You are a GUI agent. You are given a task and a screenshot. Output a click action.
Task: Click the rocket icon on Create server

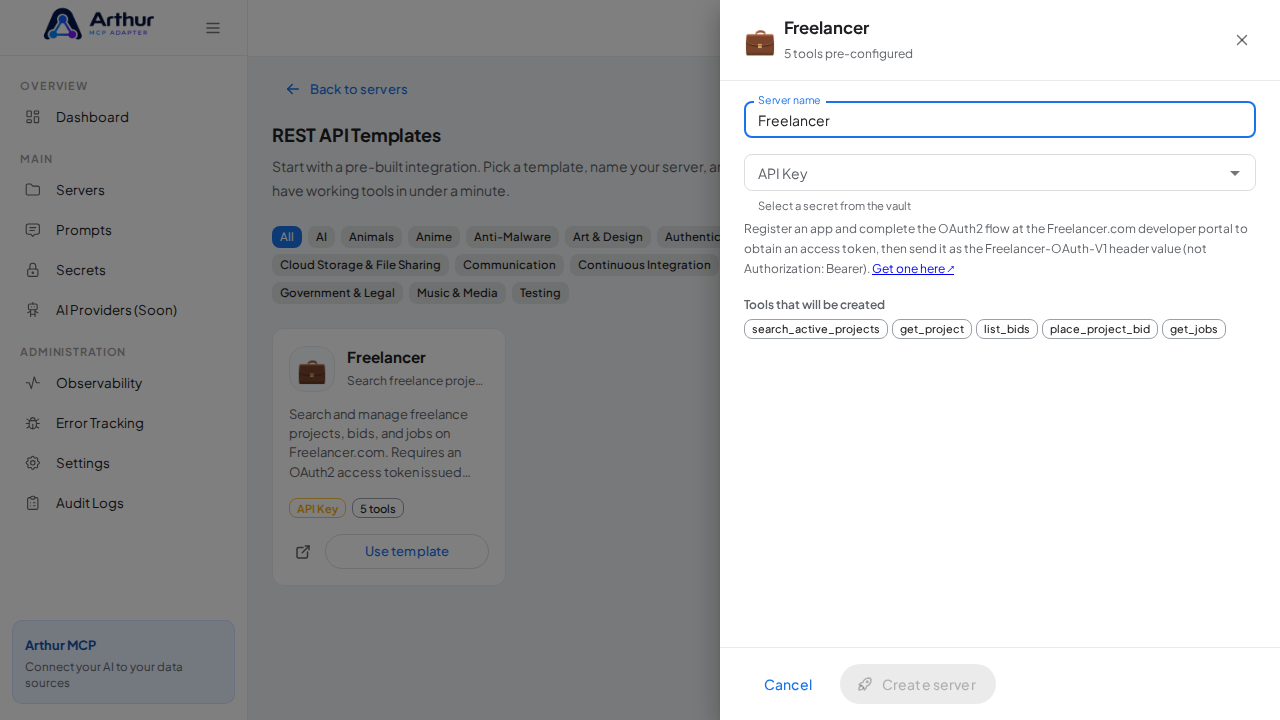coord(866,684)
